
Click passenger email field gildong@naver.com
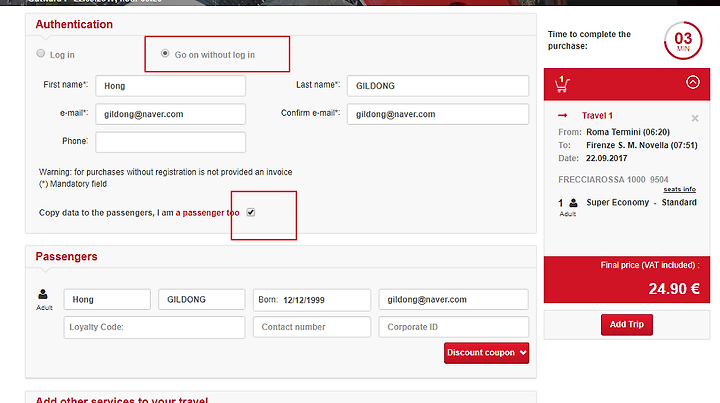[x=454, y=299]
